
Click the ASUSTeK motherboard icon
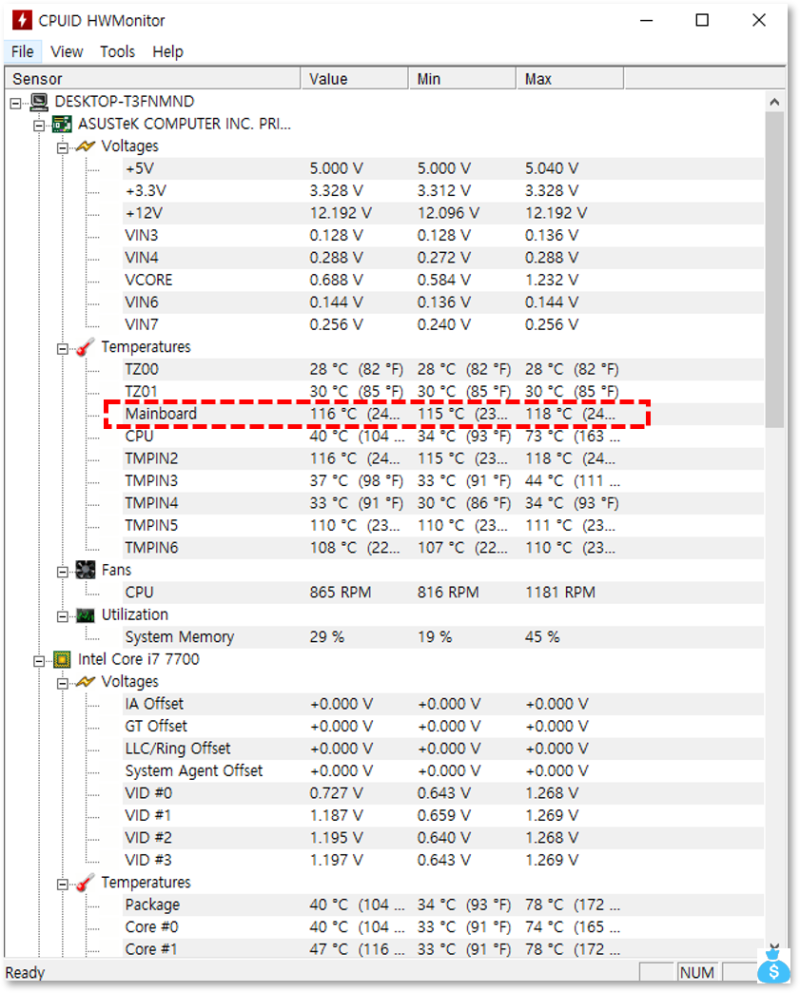pos(62,124)
